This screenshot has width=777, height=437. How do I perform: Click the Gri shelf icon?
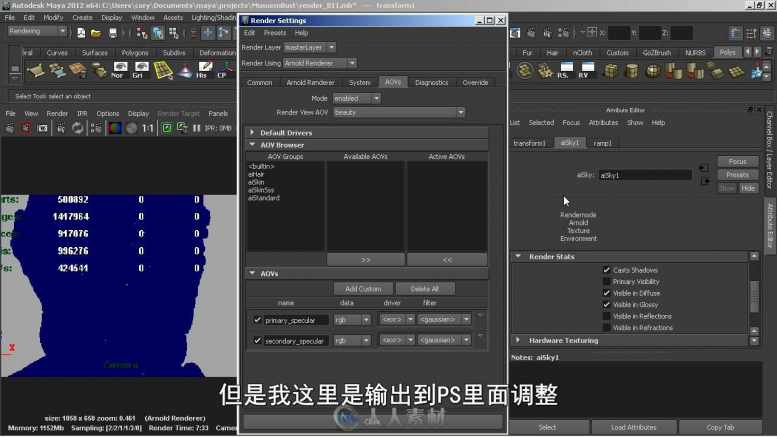pos(140,70)
